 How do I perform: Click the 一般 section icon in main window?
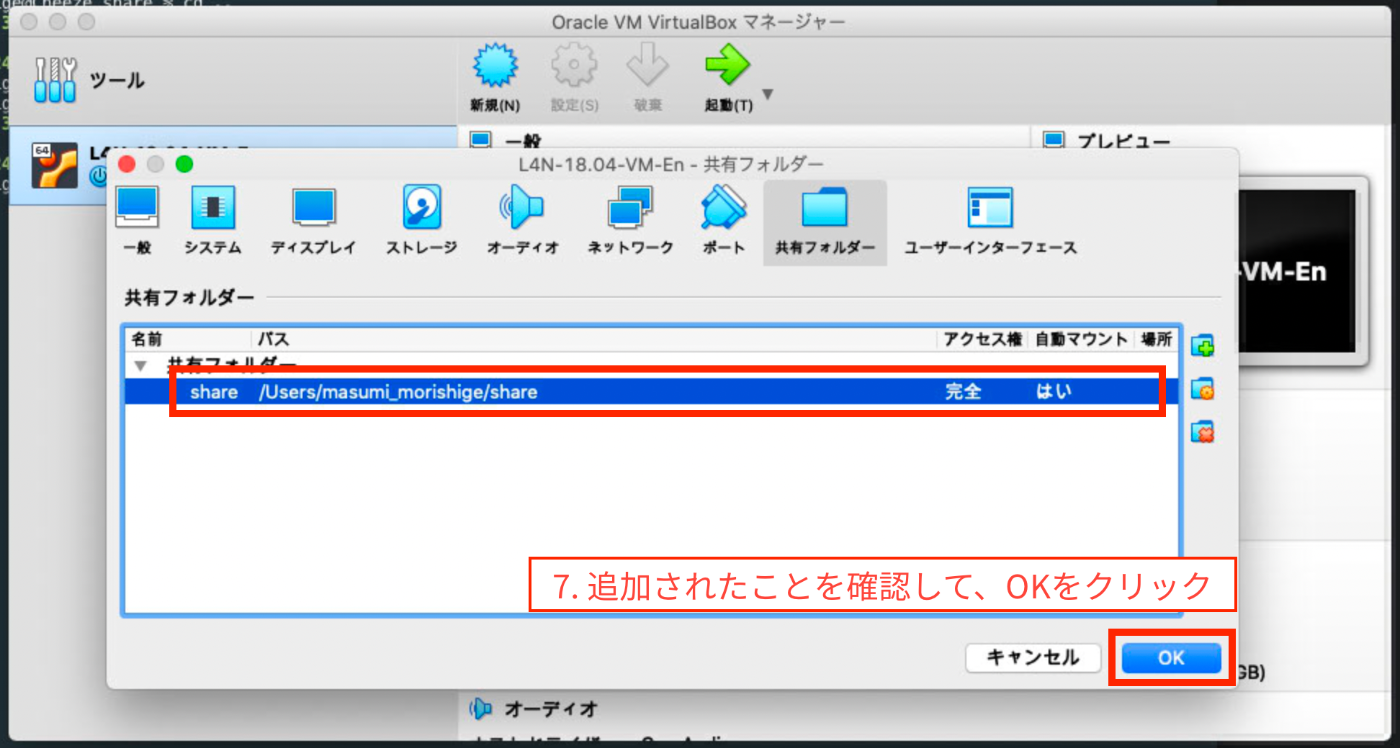482,140
